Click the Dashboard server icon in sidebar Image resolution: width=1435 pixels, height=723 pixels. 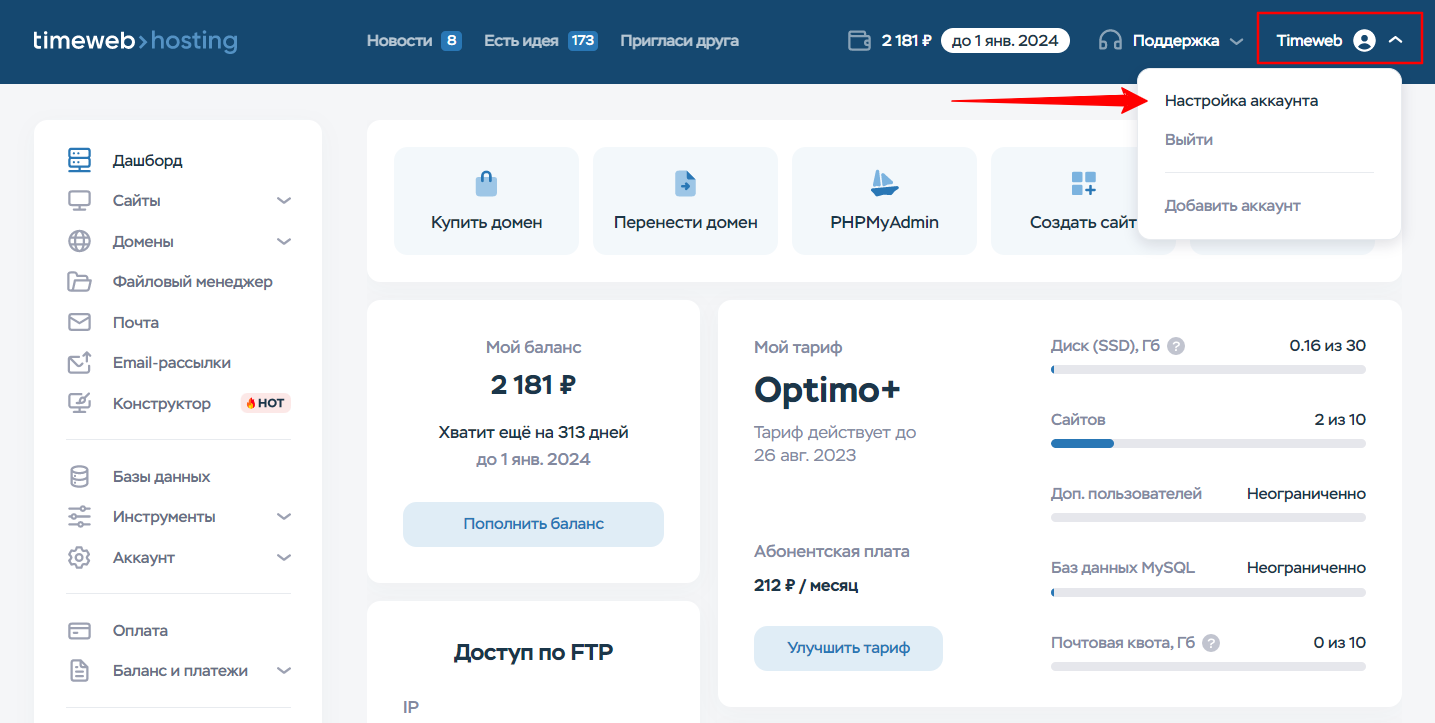coord(79,160)
